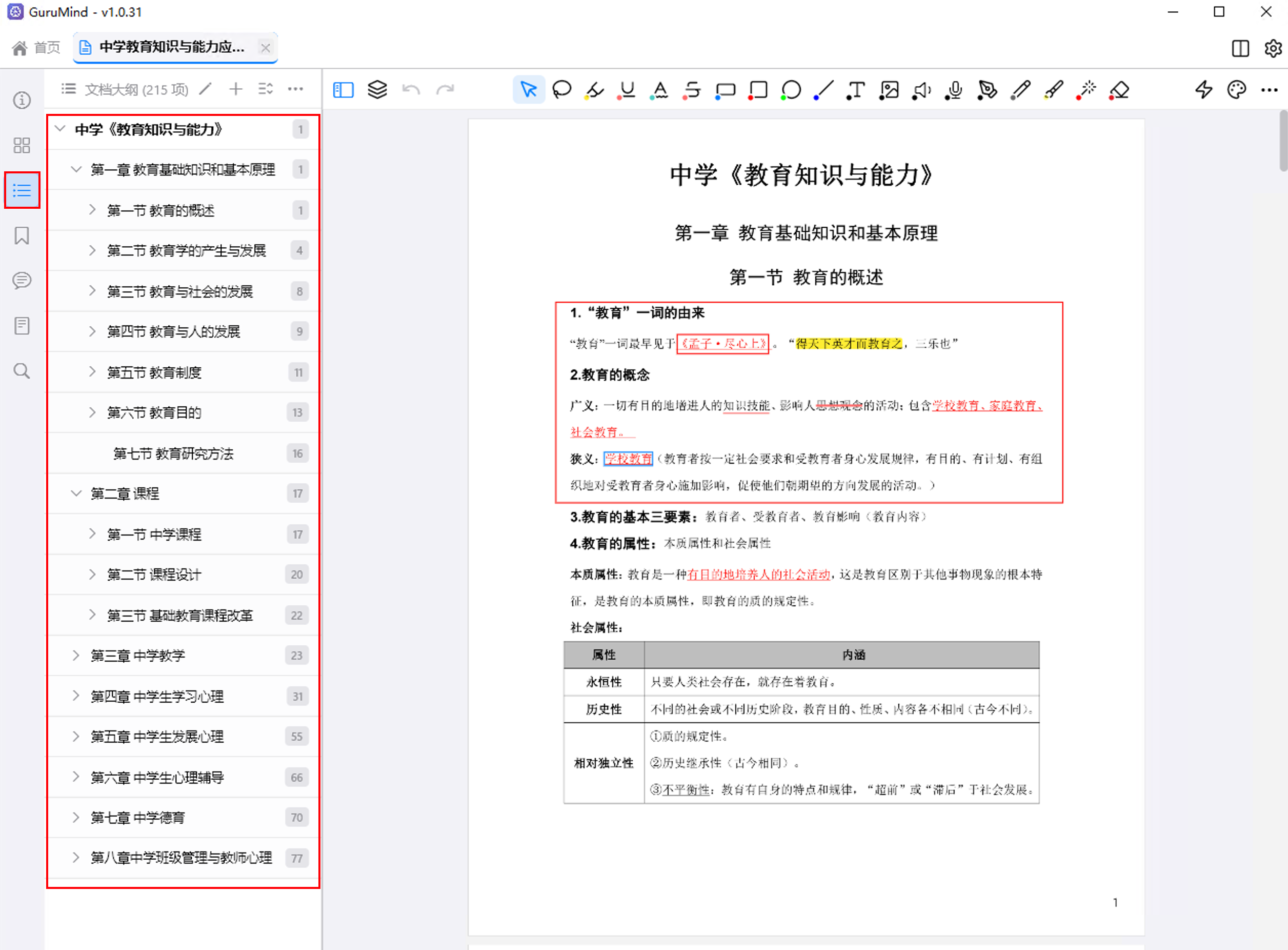Redo the last action

[x=445, y=90]
